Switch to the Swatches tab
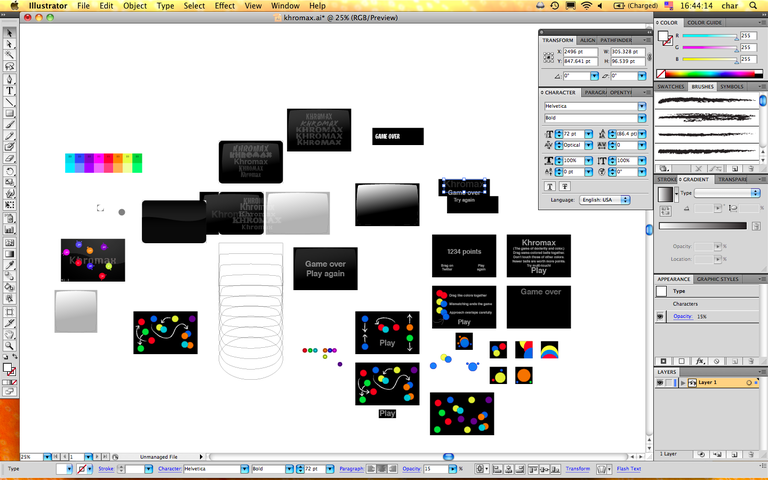The image size is (768, 480). [x=670, y=87]
